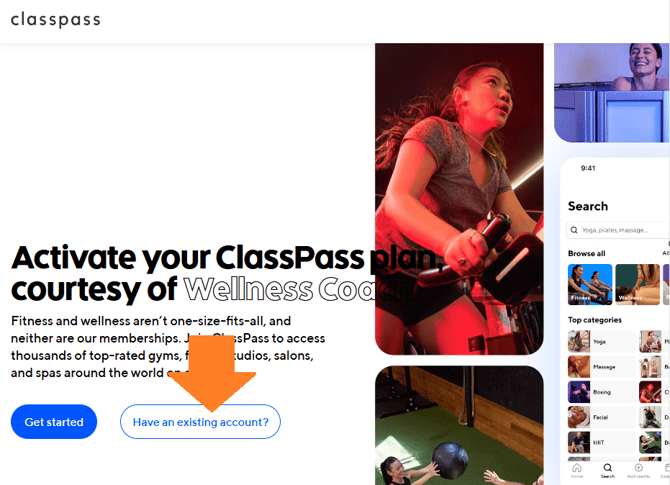Click the magnifier icon in search field
Screen dimensions: 670x485
click(x=574, y=230)
